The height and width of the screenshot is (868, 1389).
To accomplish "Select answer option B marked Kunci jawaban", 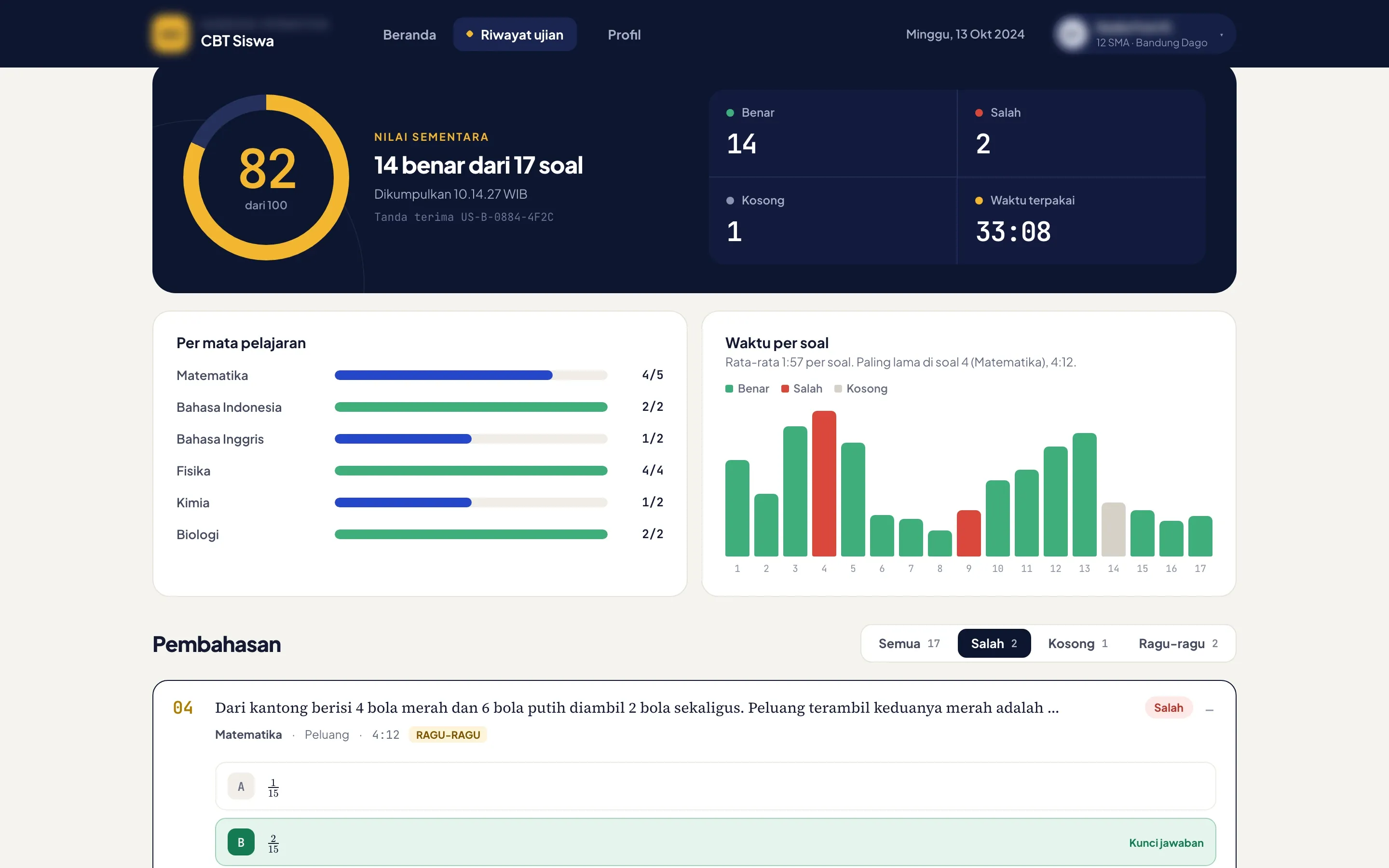I will point(715,842).
